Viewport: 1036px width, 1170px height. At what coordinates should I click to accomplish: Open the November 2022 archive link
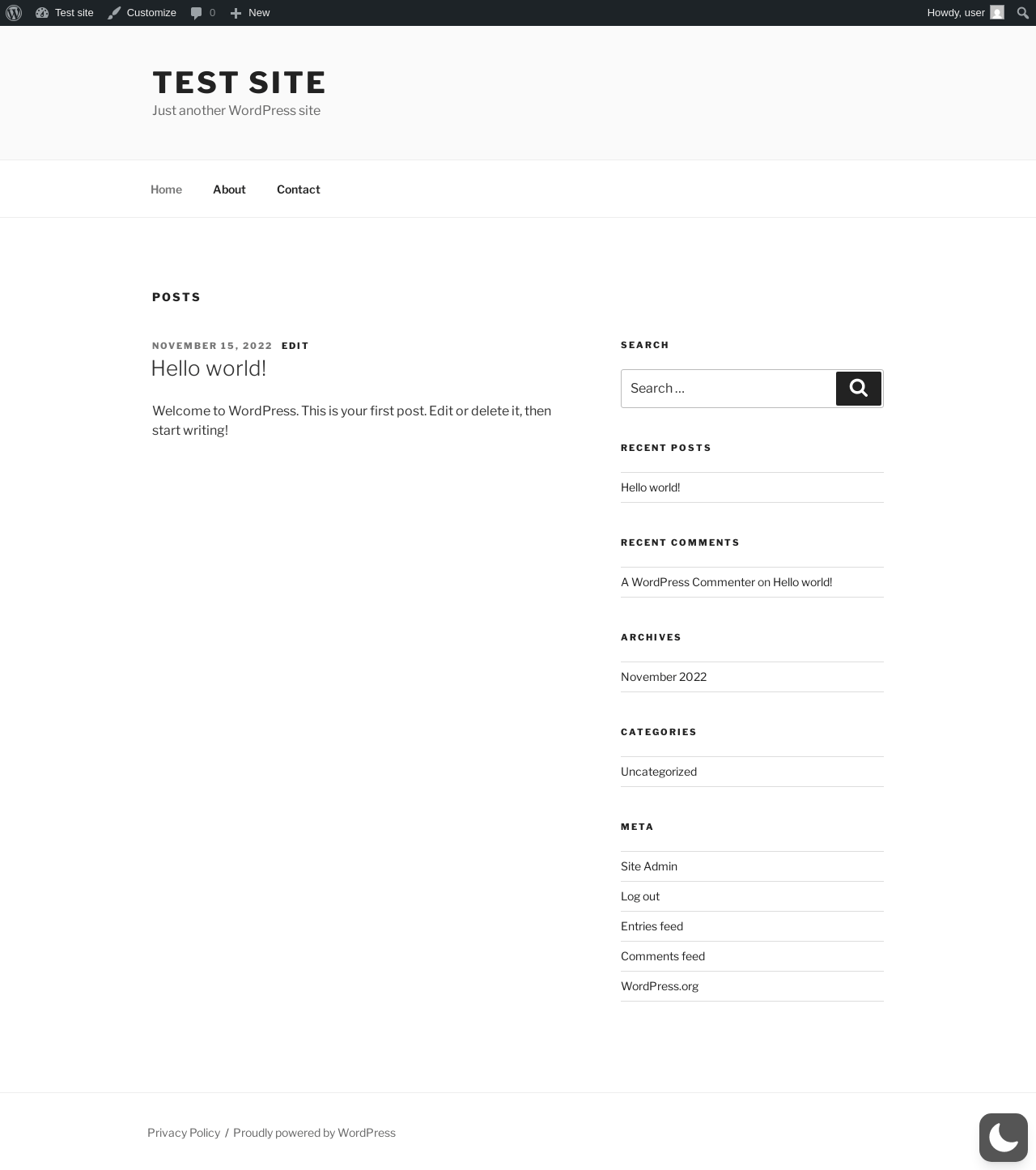[664, 677]
